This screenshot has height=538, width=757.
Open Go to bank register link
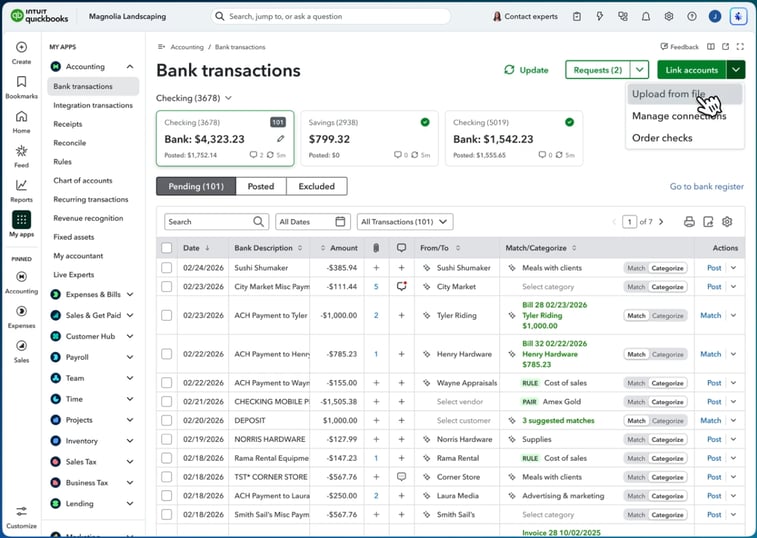[706, 187]
